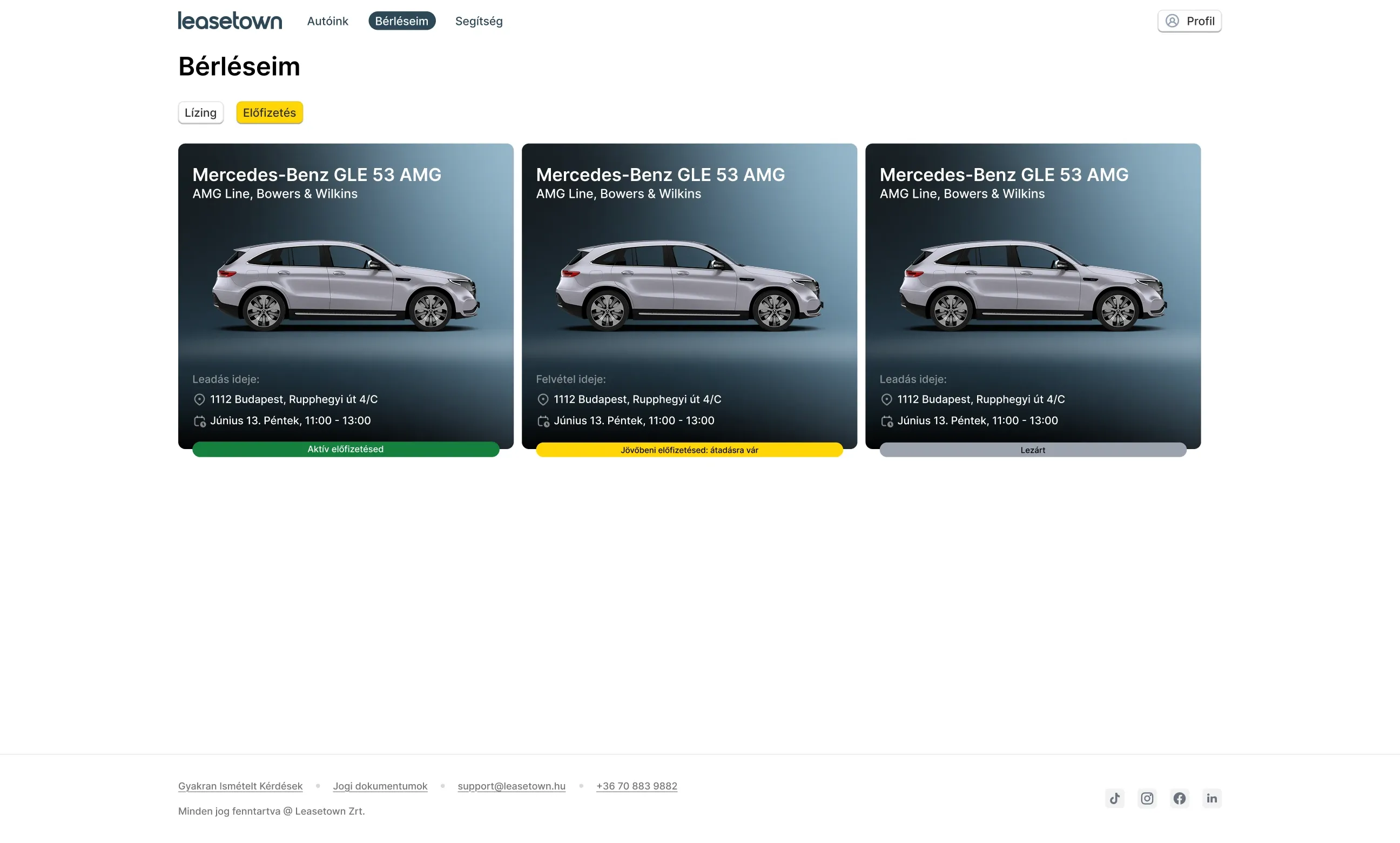Click calendar icon on active subscription card

coord(199,421)
